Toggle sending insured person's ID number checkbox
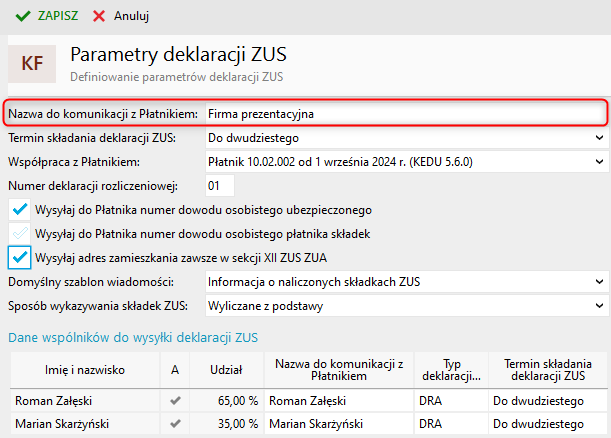 click(x=20, y=210)
